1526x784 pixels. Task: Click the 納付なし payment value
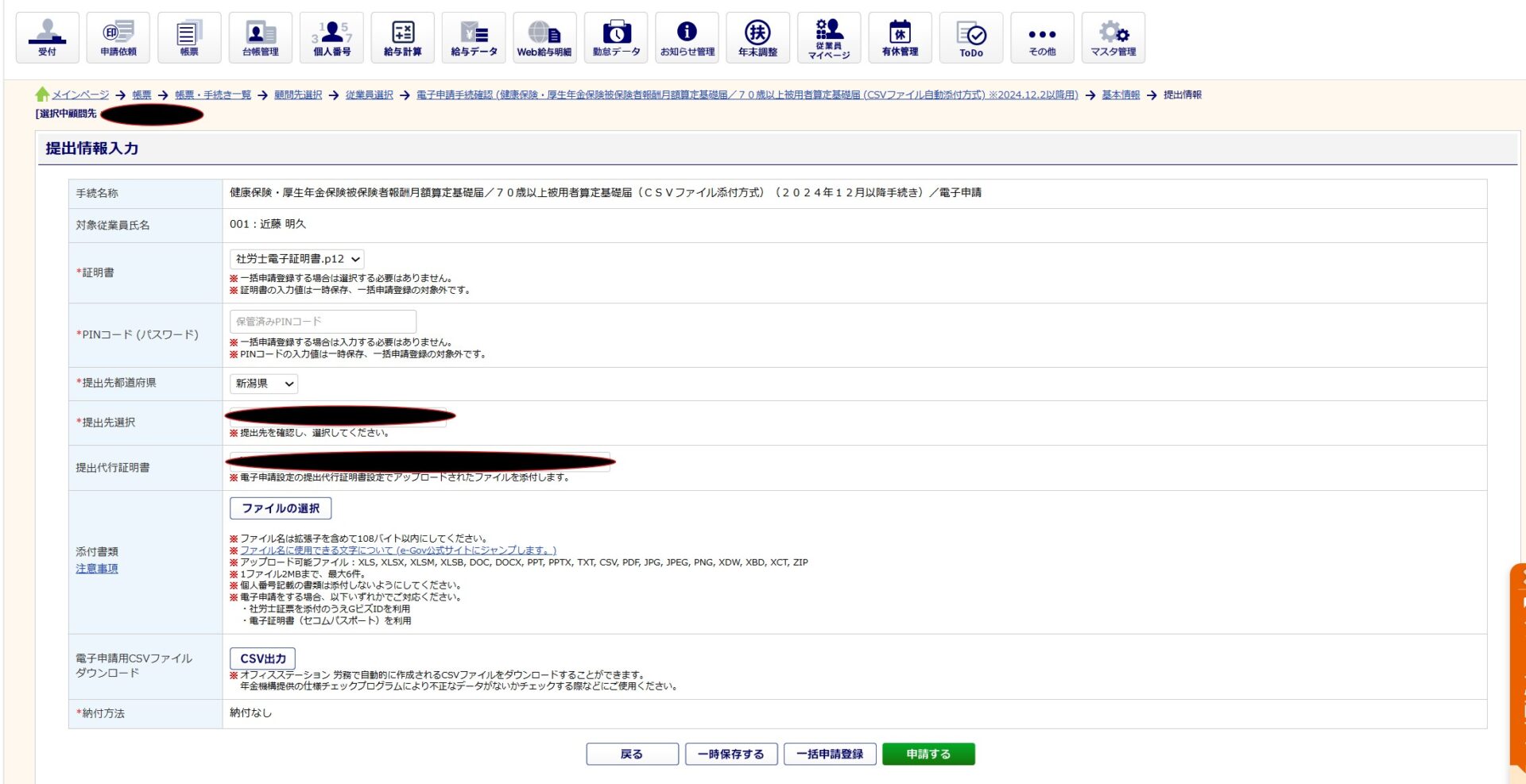pos(251,713)
